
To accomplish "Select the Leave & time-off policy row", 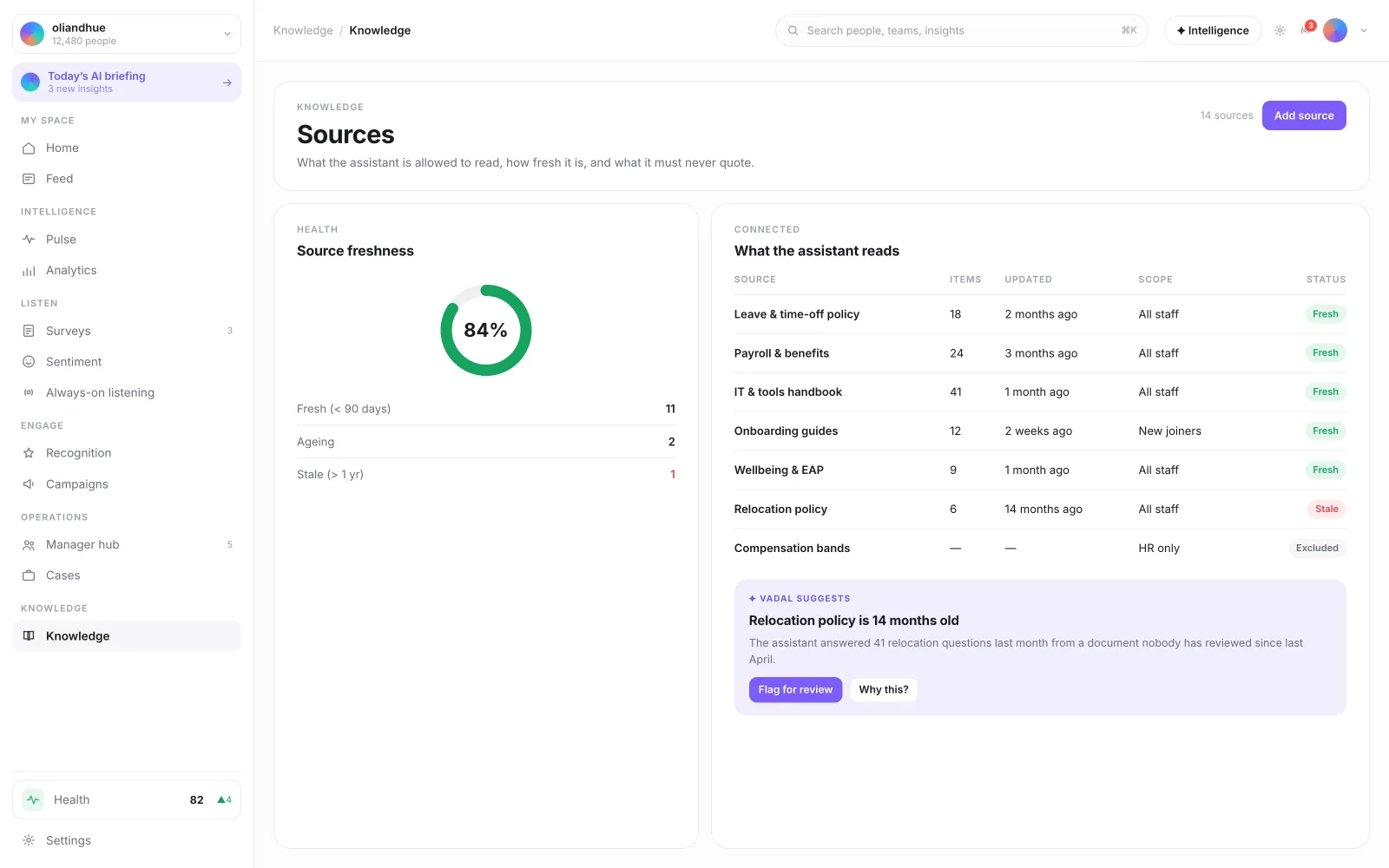I will 1040,314.
